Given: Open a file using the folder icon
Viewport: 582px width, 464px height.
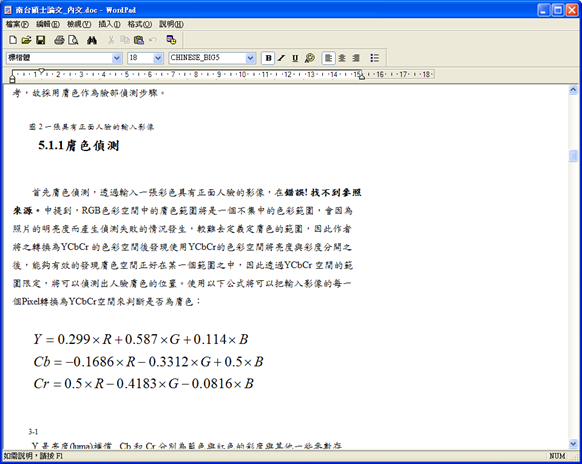Looking at the screenshot, I should pyautogui.click(x=26, y=40).
